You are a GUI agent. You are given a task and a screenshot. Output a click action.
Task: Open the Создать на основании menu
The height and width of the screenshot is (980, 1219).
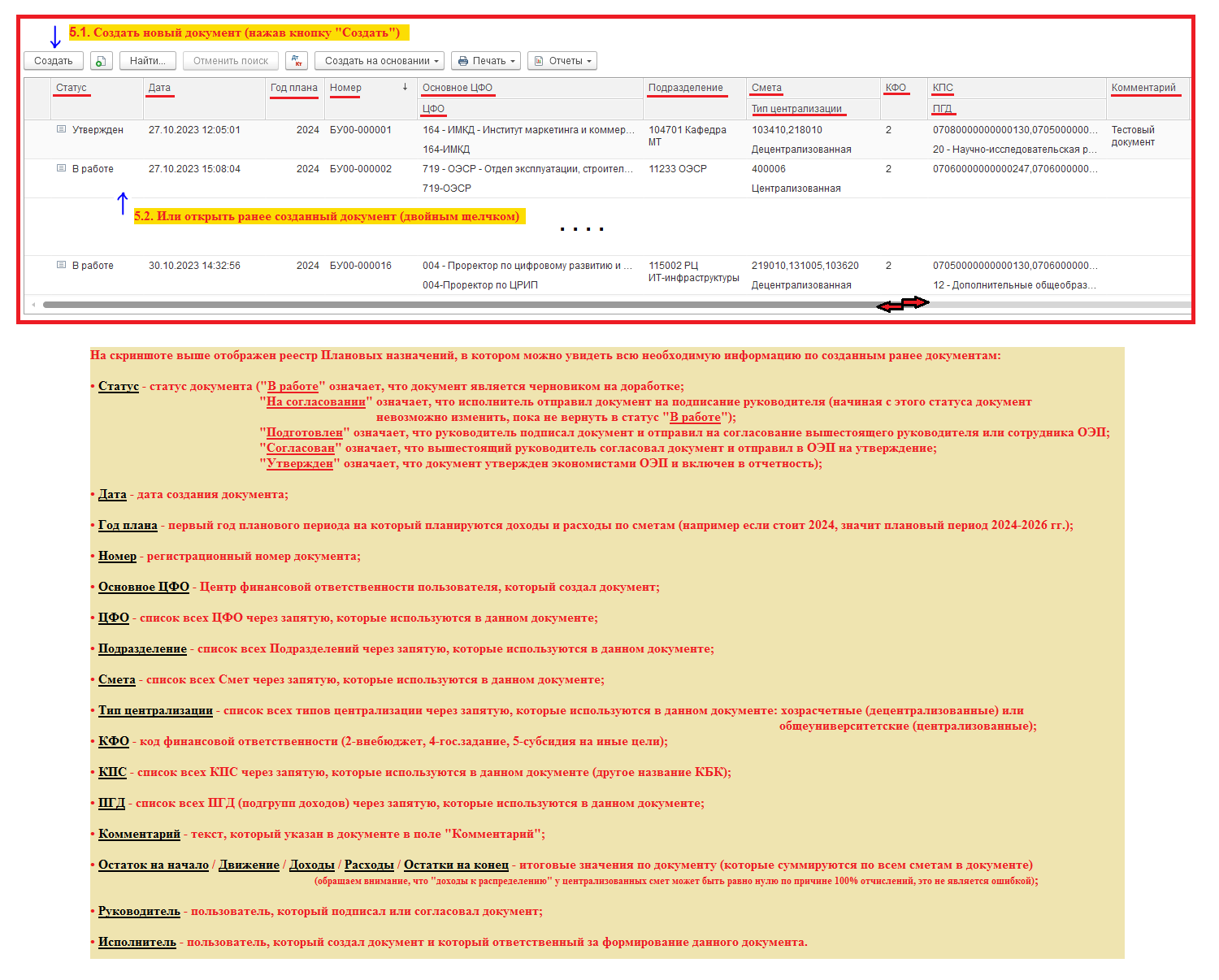(x=381, y=61)
